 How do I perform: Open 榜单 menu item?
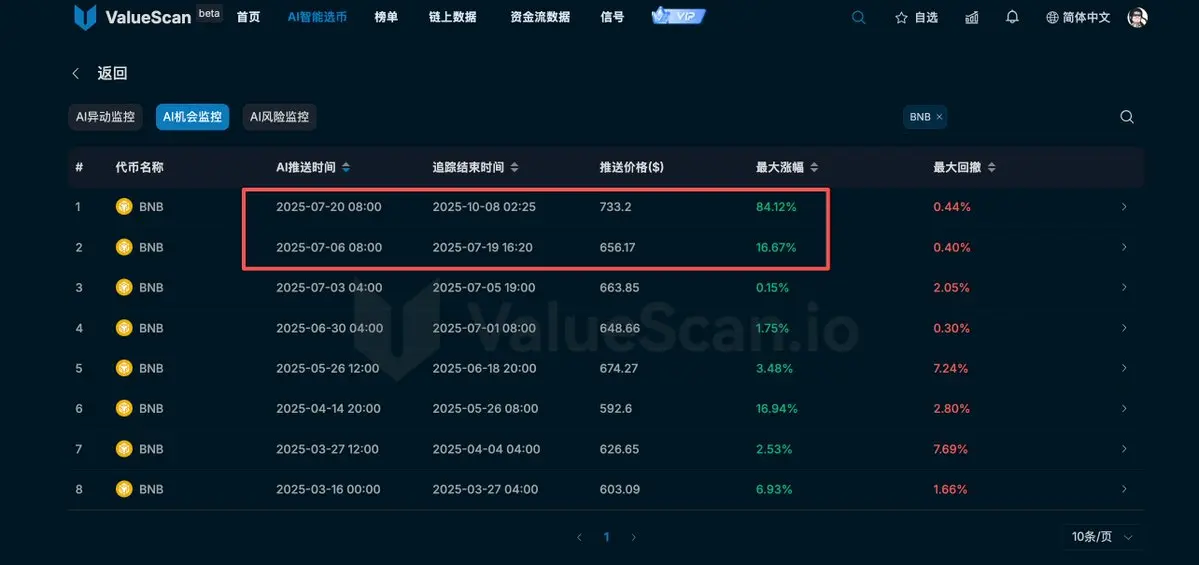[386, 17]
